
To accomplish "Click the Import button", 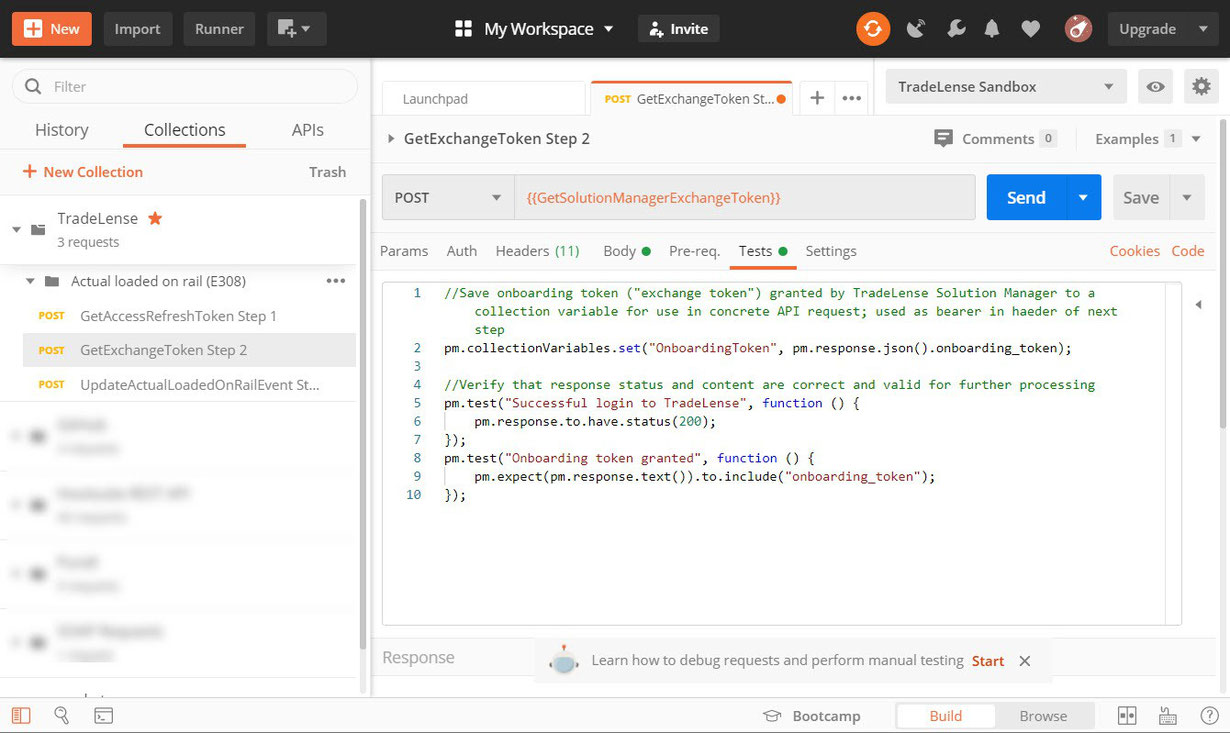I will click(138, 29).
